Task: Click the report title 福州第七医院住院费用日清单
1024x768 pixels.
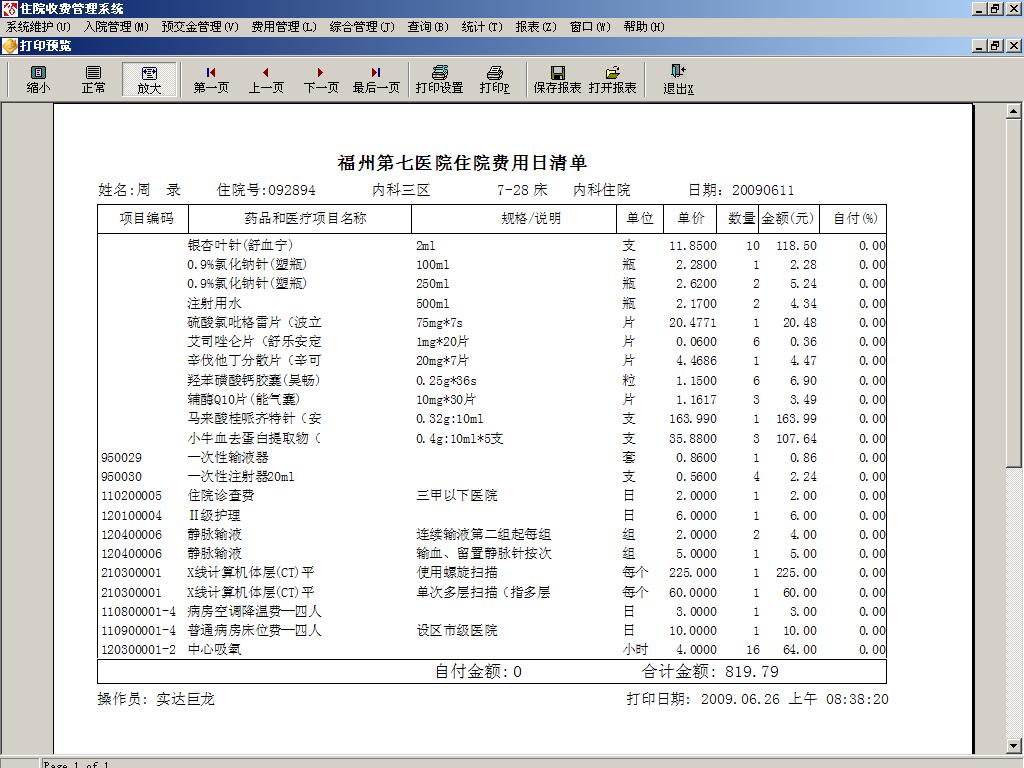Action: tap(462, 163)
